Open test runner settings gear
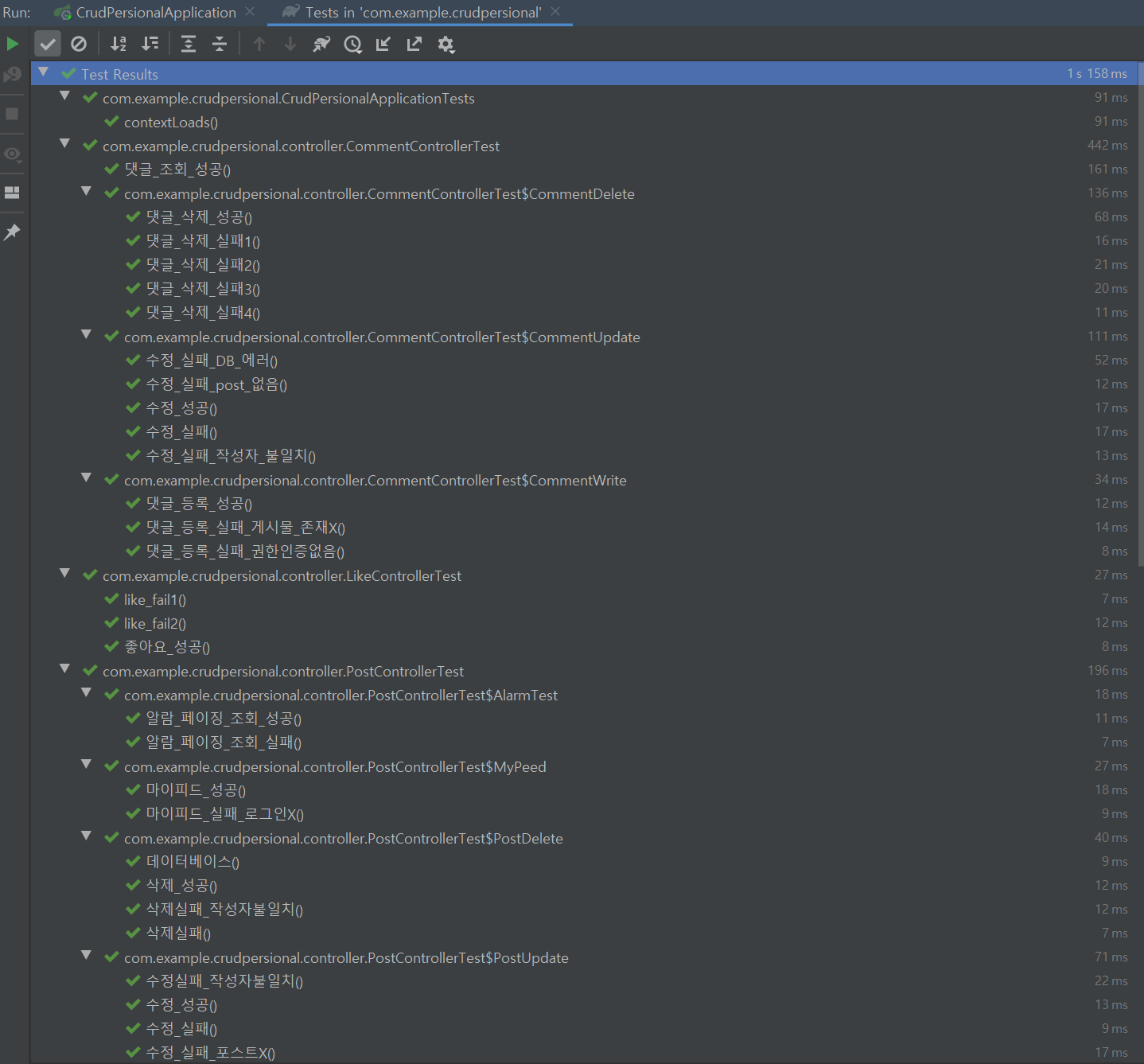The height and width of the screenshot is (1064, 1144). [x=446, y=44]
